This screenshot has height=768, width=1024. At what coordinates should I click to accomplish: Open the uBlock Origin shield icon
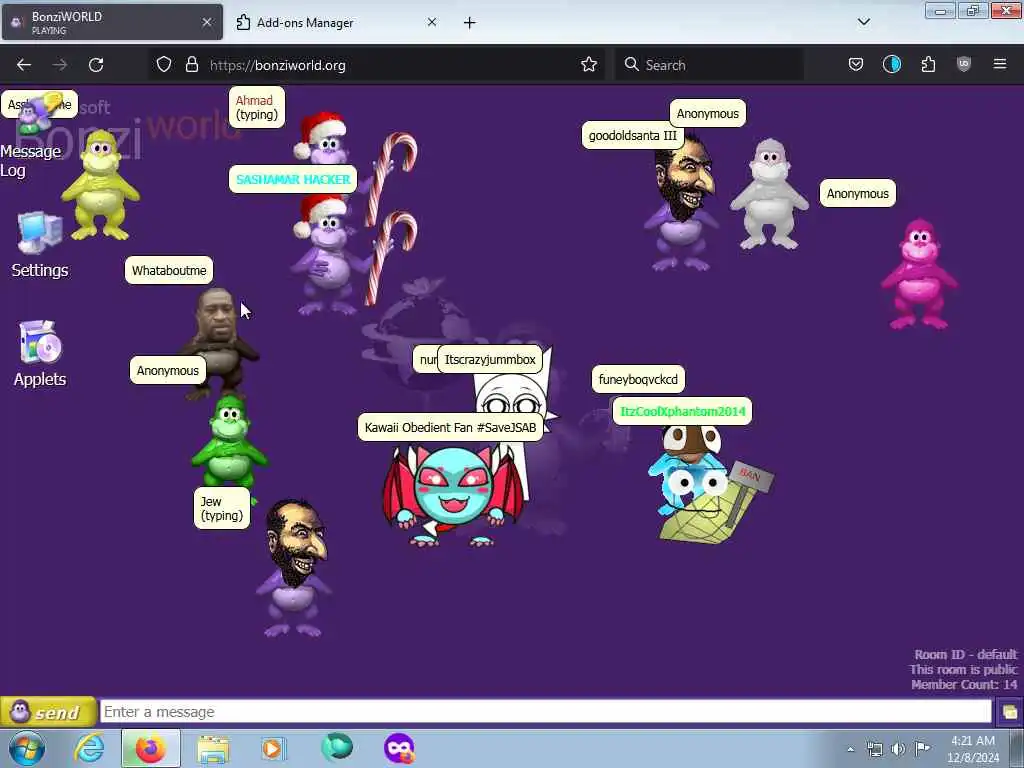click(x=964, y=65)
